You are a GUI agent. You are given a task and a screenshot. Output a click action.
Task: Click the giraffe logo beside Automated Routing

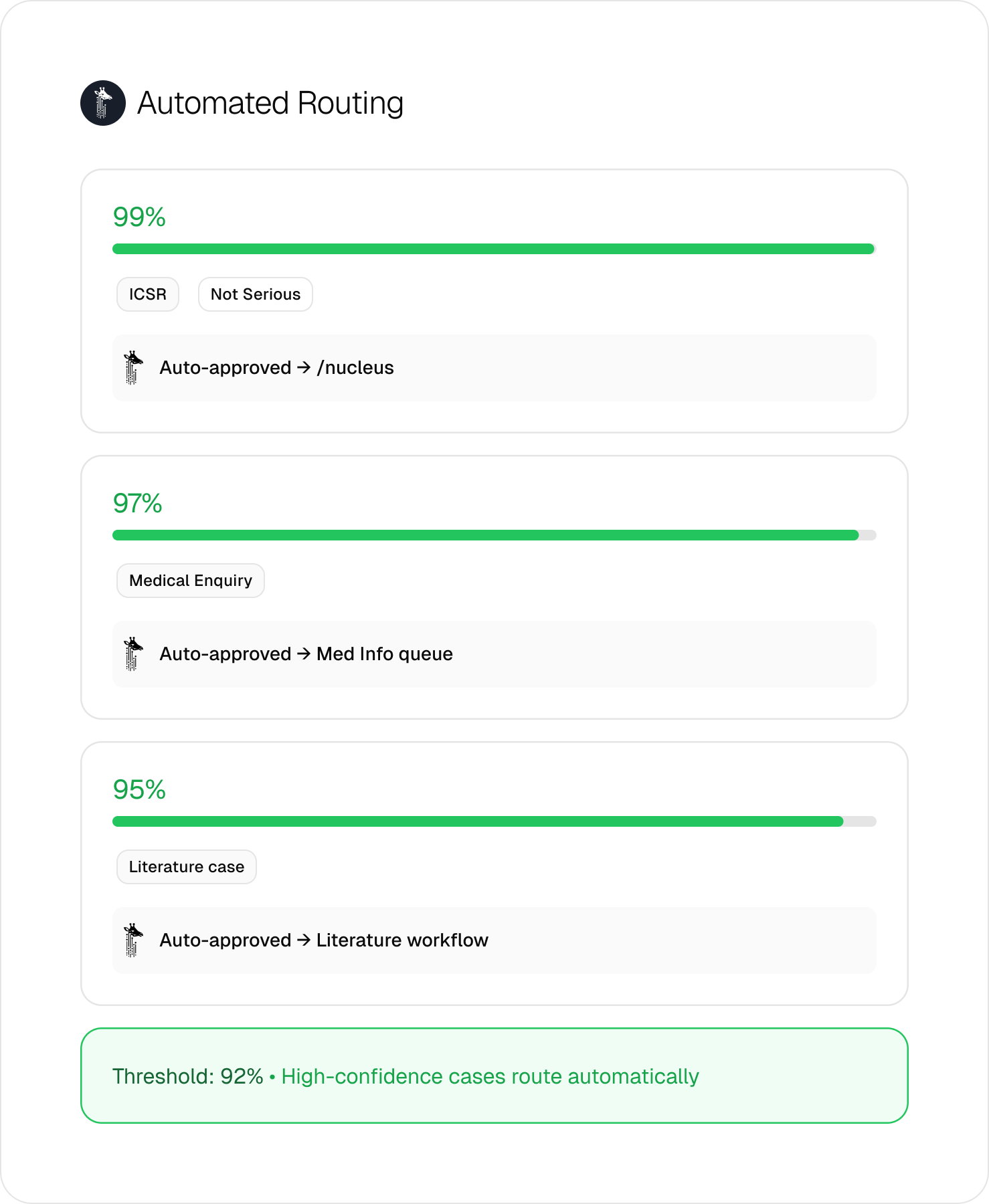pos(103,103)
